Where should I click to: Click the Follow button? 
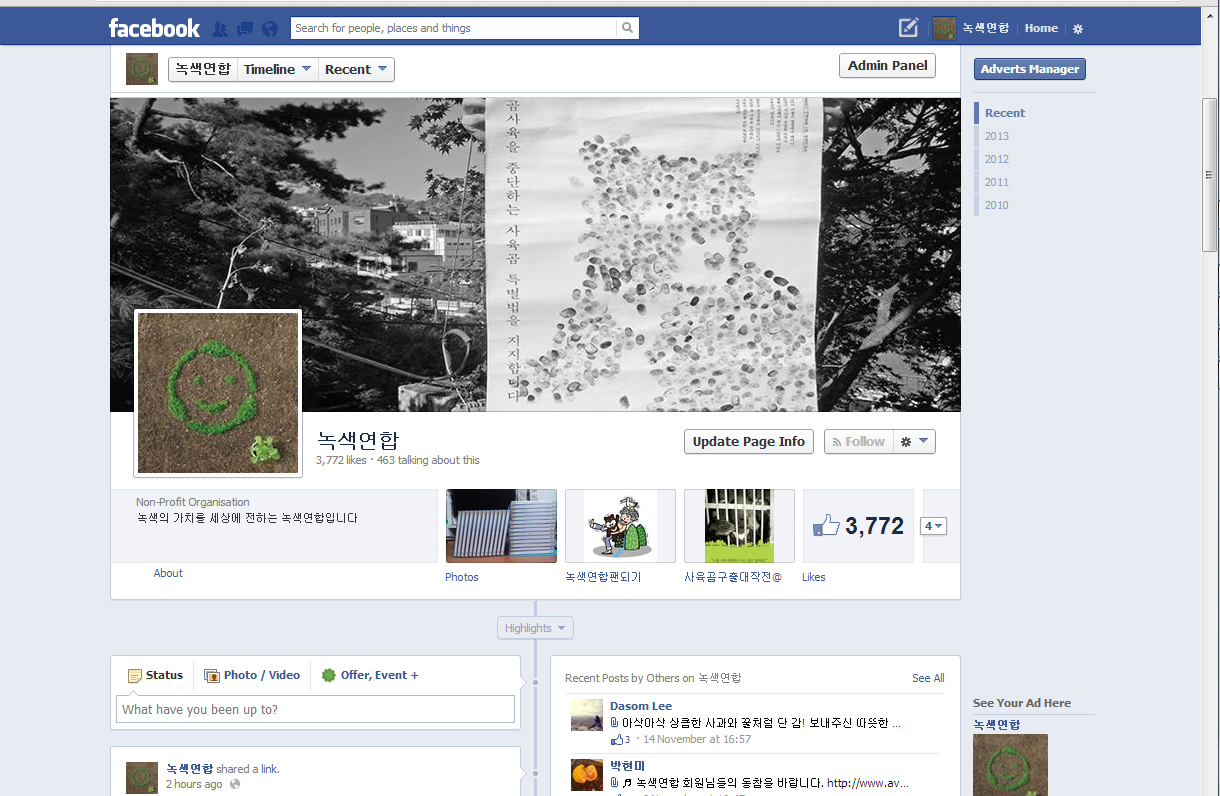[858, 442]
